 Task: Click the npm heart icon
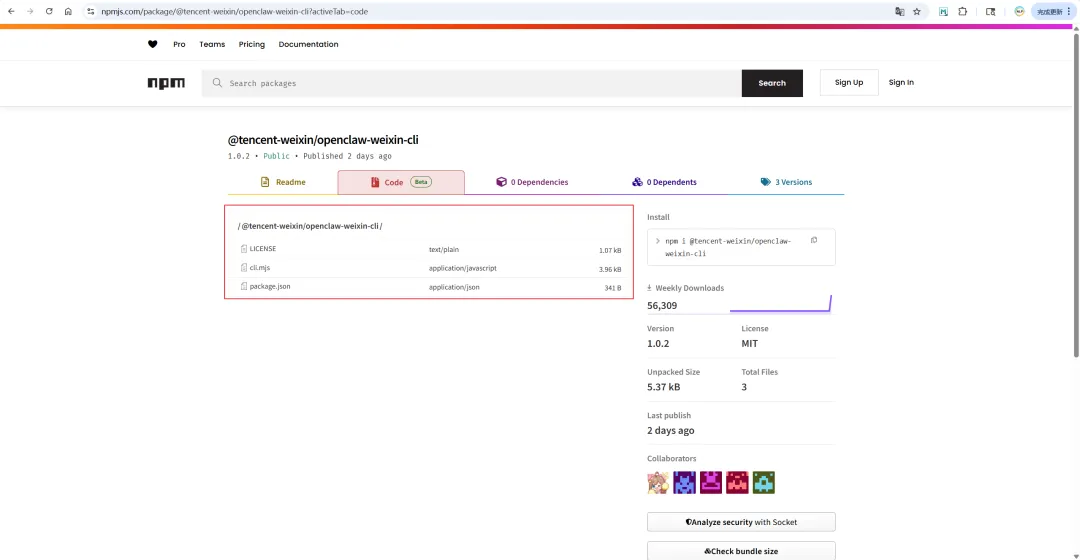(x=153, y=44)
